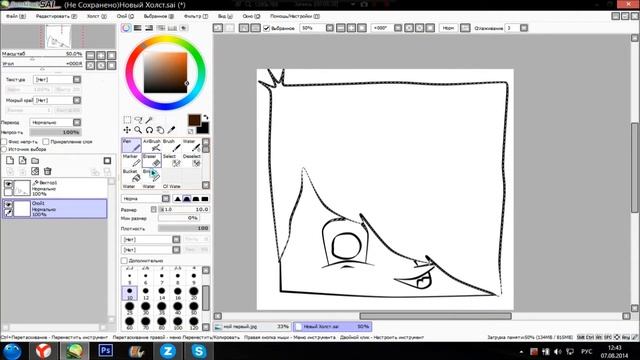640x360 pixels.
Task: Pick the hand pan tool
Action: [160, 130]
